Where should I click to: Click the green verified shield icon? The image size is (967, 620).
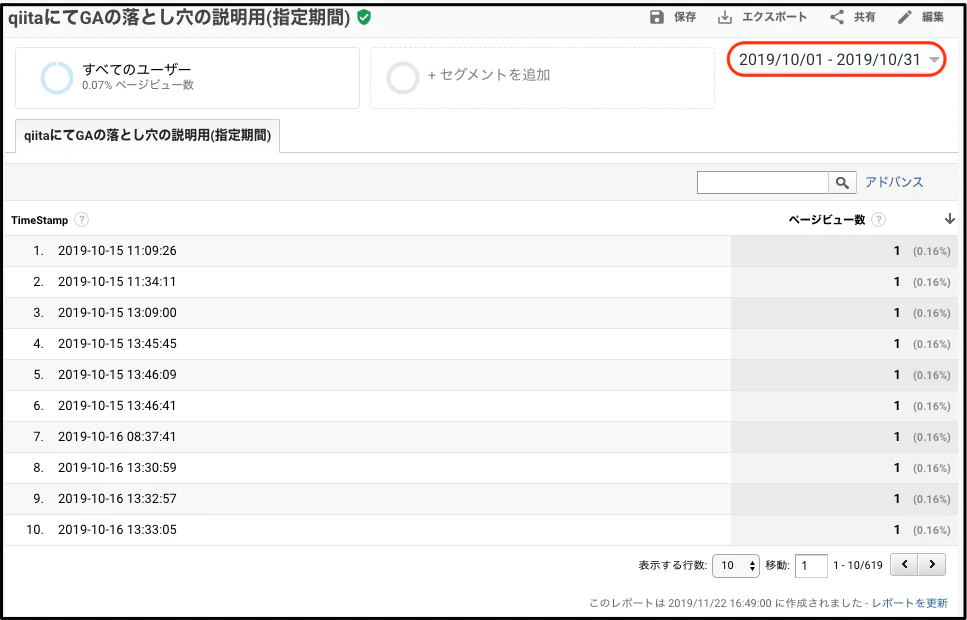pyautogui.click(x=364, y=18)
